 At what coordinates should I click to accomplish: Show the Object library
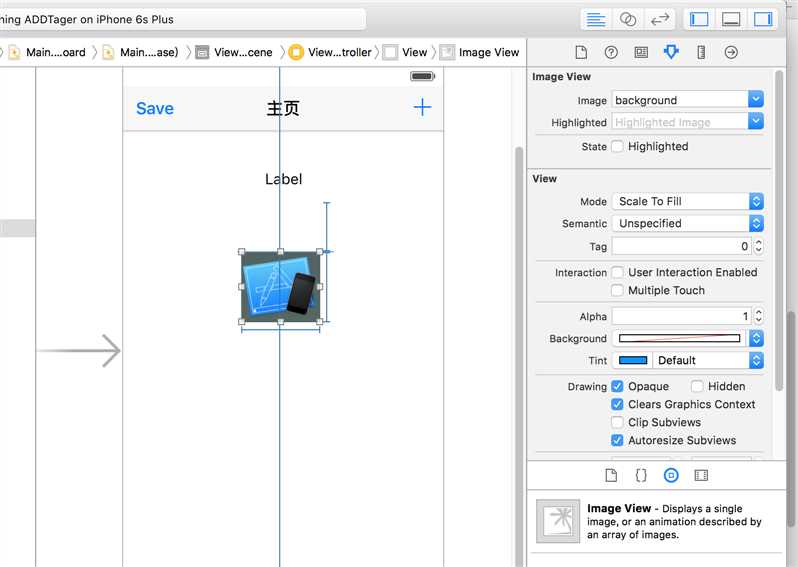tap(671, 475)
